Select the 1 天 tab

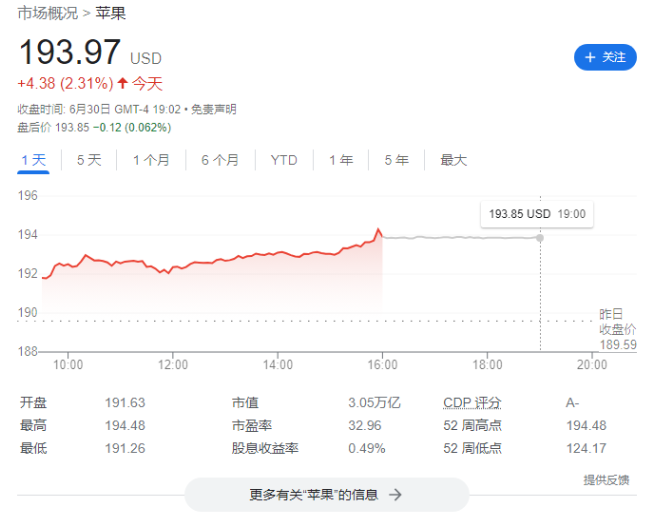point(33,160)
